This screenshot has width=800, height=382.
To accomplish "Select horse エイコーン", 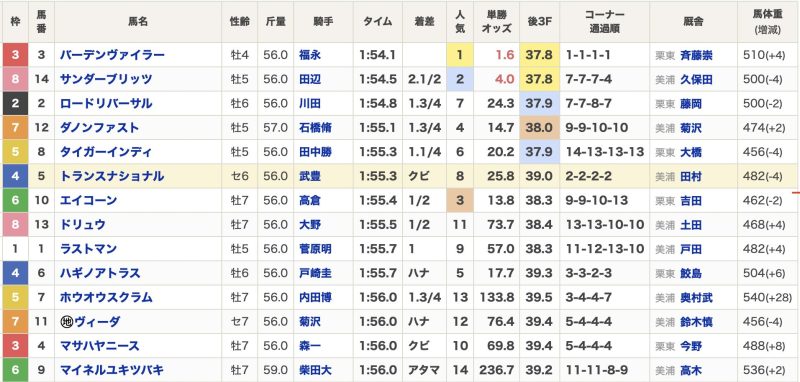I will [x=88, y=200].
